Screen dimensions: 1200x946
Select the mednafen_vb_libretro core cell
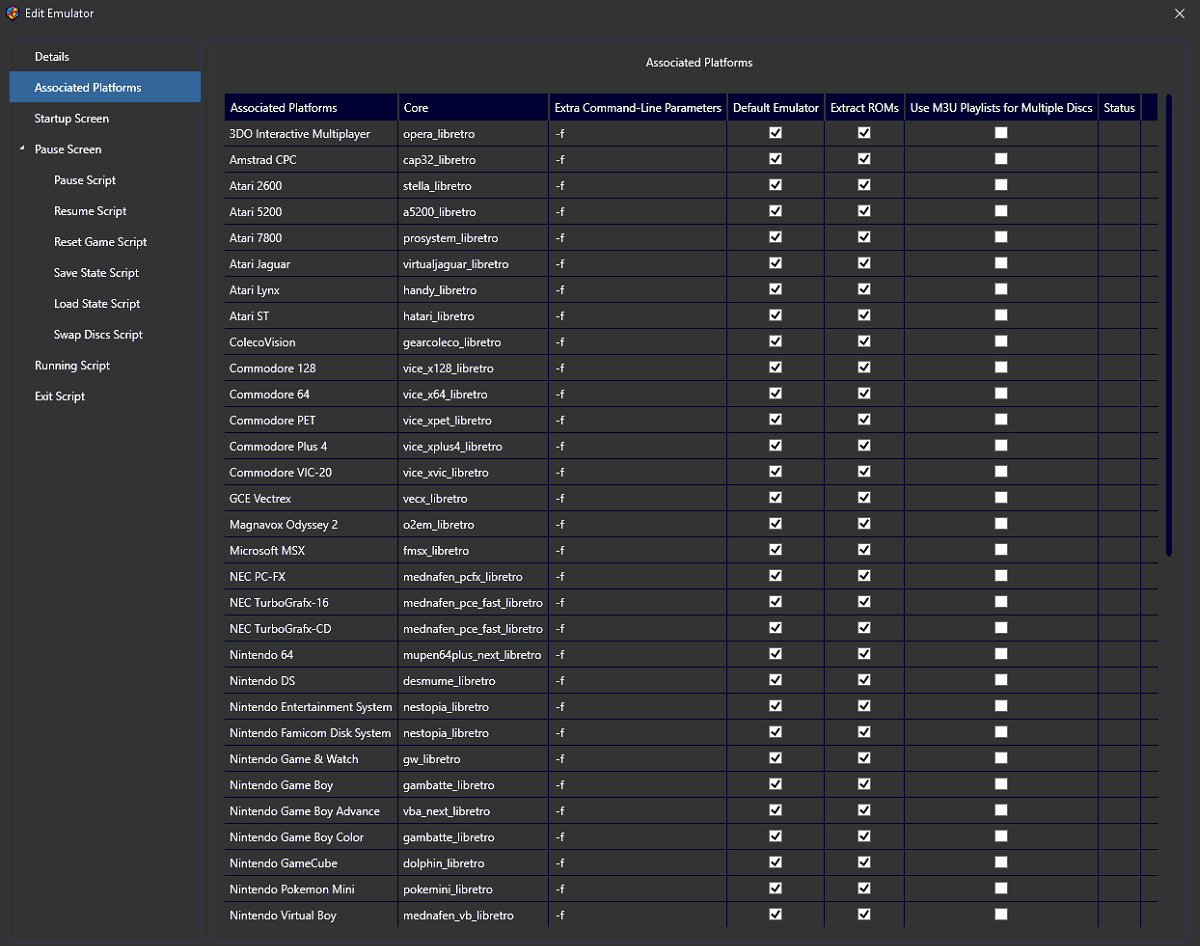click(x=473, y=915)
